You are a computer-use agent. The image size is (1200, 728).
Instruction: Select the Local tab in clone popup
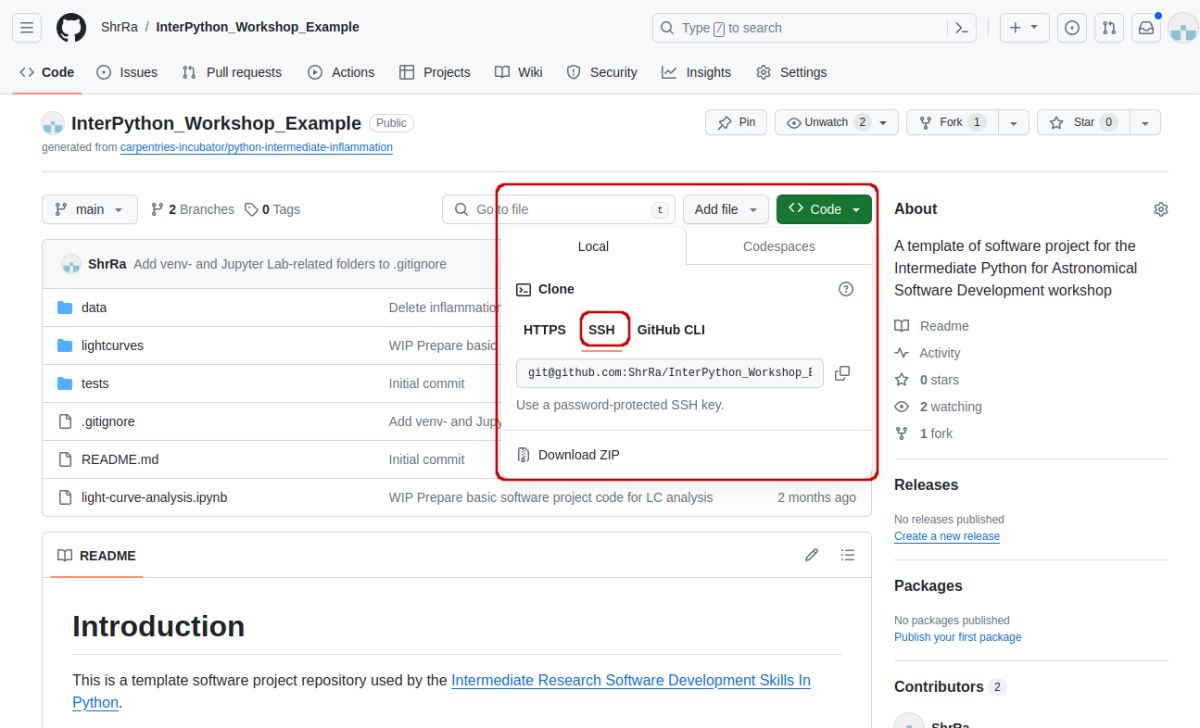click(593, 246)
